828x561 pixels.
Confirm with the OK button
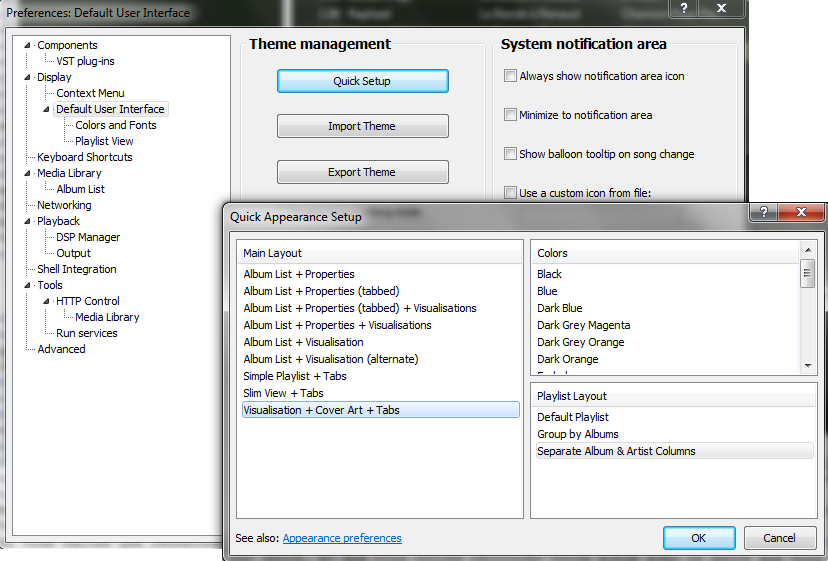(x=699, y=538)
